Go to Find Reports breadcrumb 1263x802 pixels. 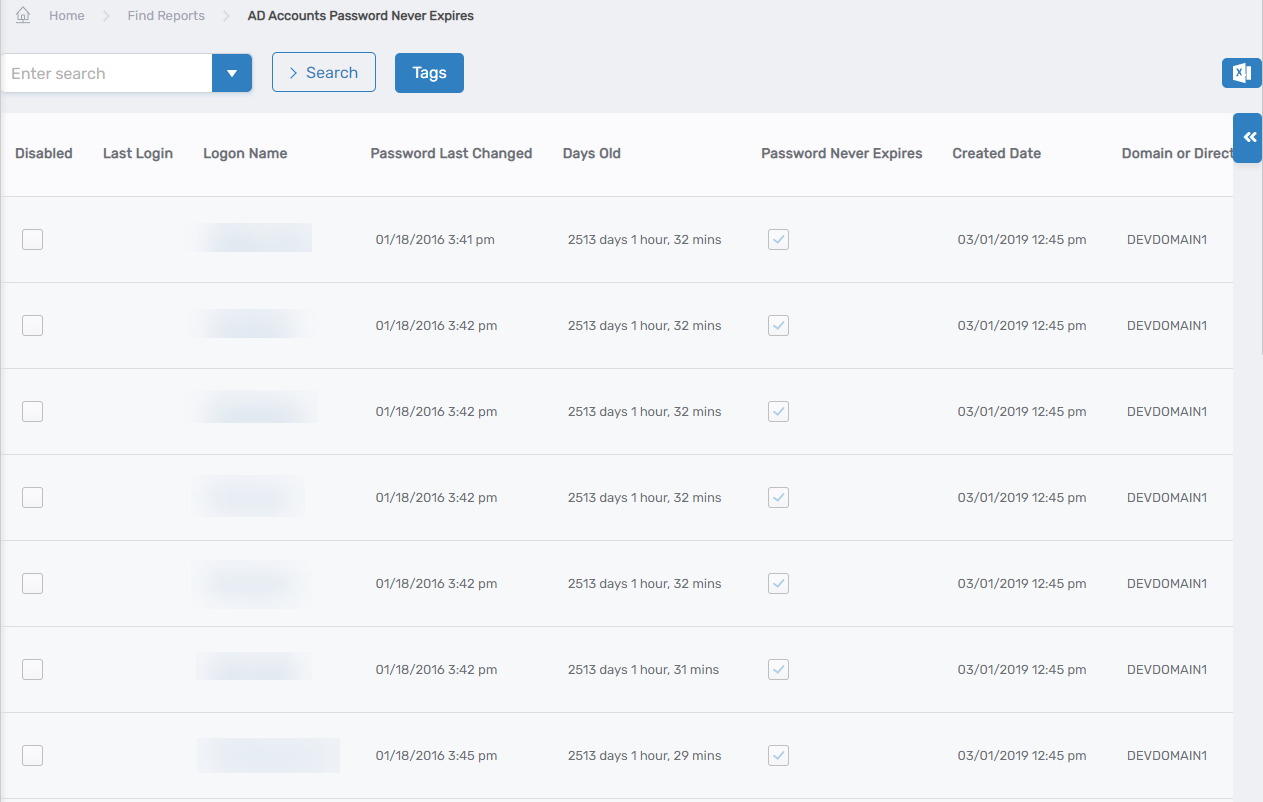pos(166,16)
